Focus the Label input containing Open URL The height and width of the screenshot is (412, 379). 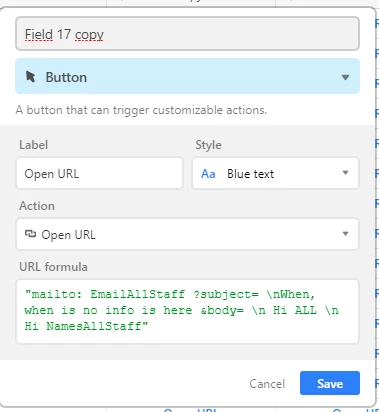tap(99, 173)
